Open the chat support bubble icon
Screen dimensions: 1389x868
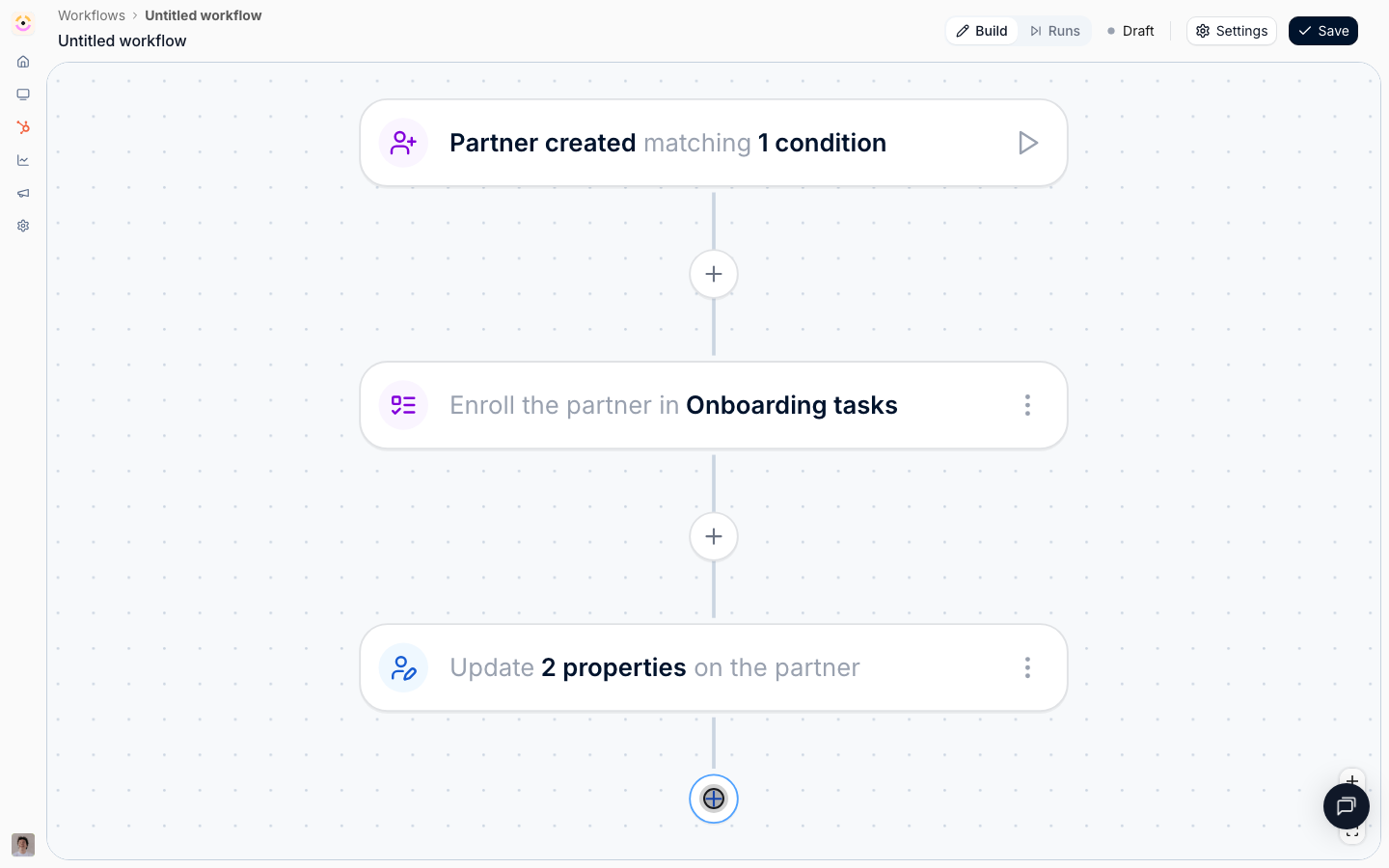tap(1347, 806)
